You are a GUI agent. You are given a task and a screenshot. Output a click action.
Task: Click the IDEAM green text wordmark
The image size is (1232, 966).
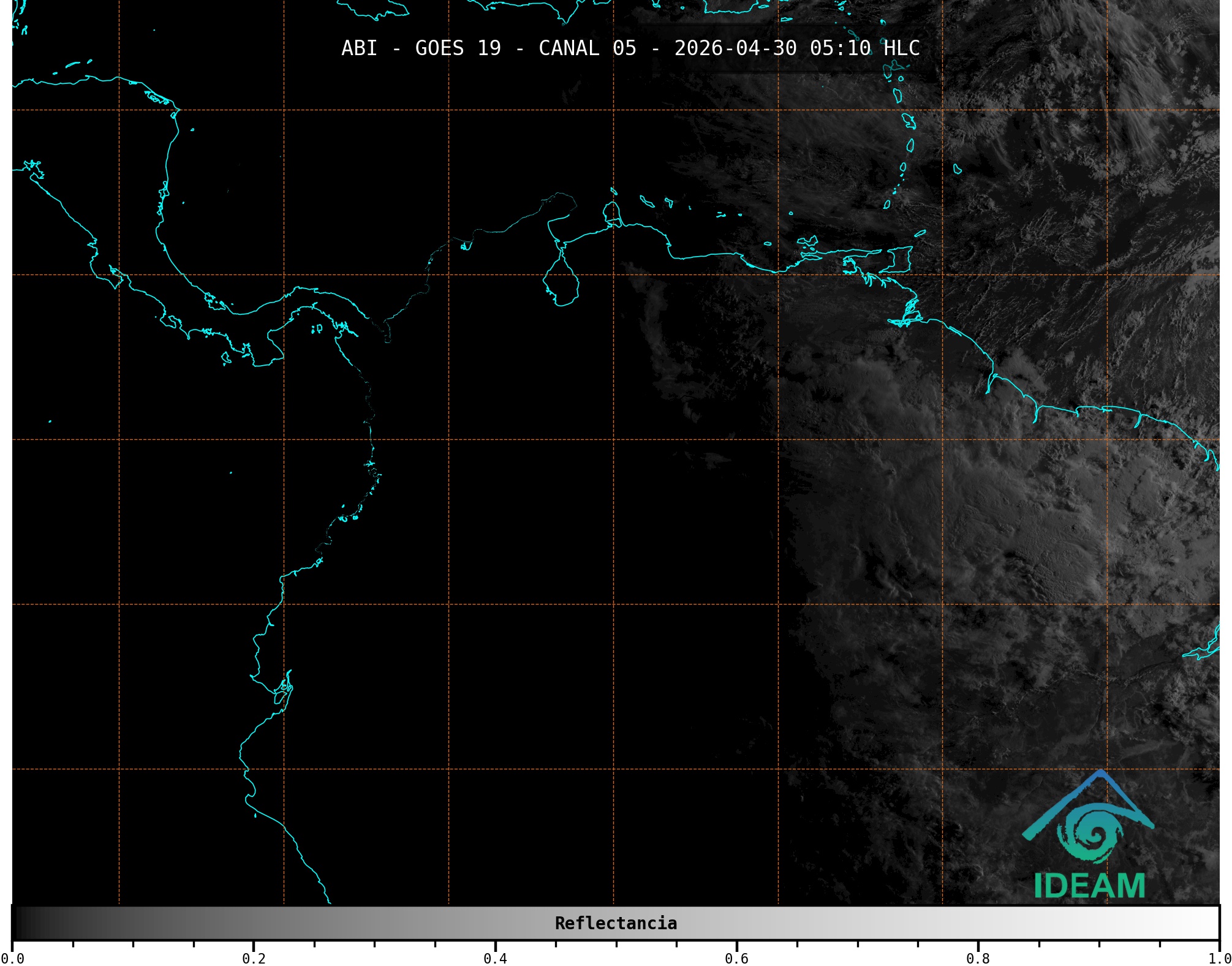(x=1089, y=886)
